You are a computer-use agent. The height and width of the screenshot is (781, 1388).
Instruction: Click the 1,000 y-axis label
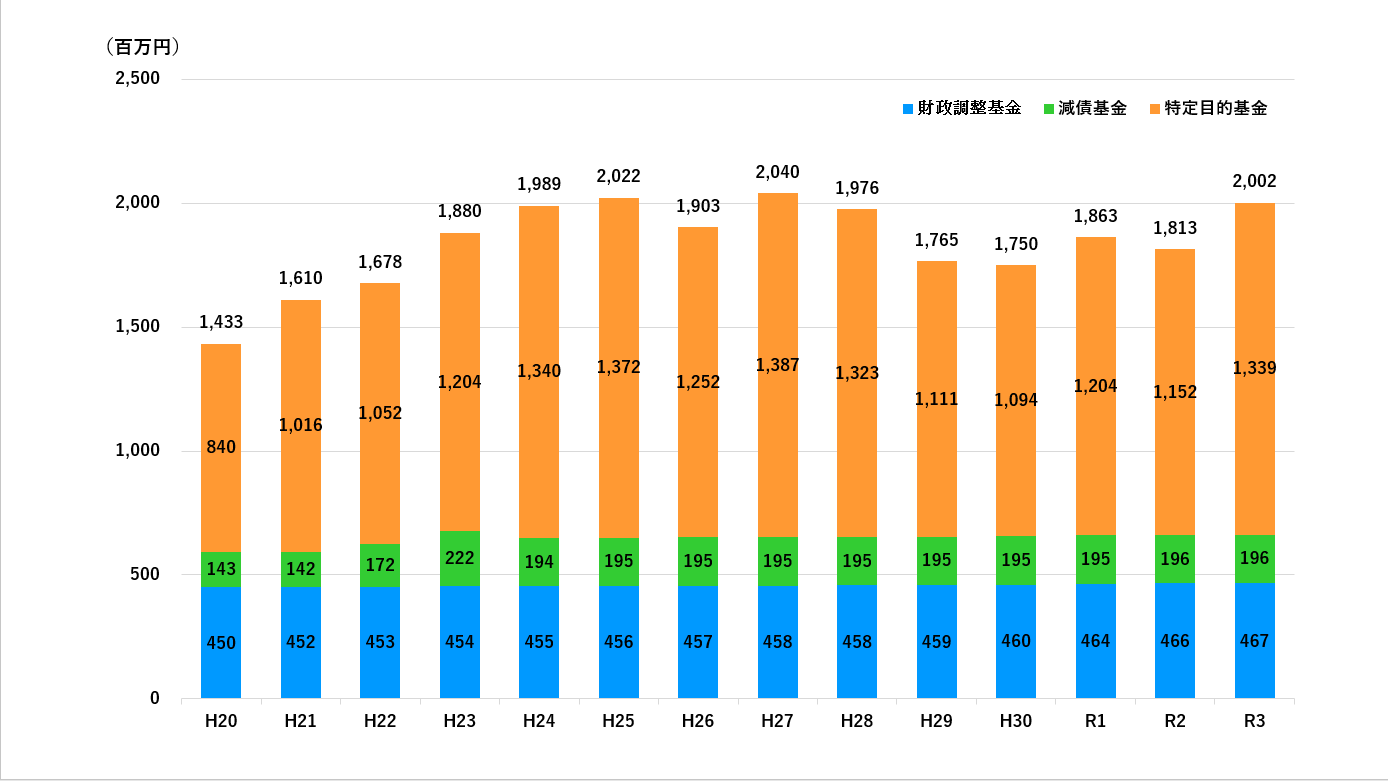coord(140,451)
